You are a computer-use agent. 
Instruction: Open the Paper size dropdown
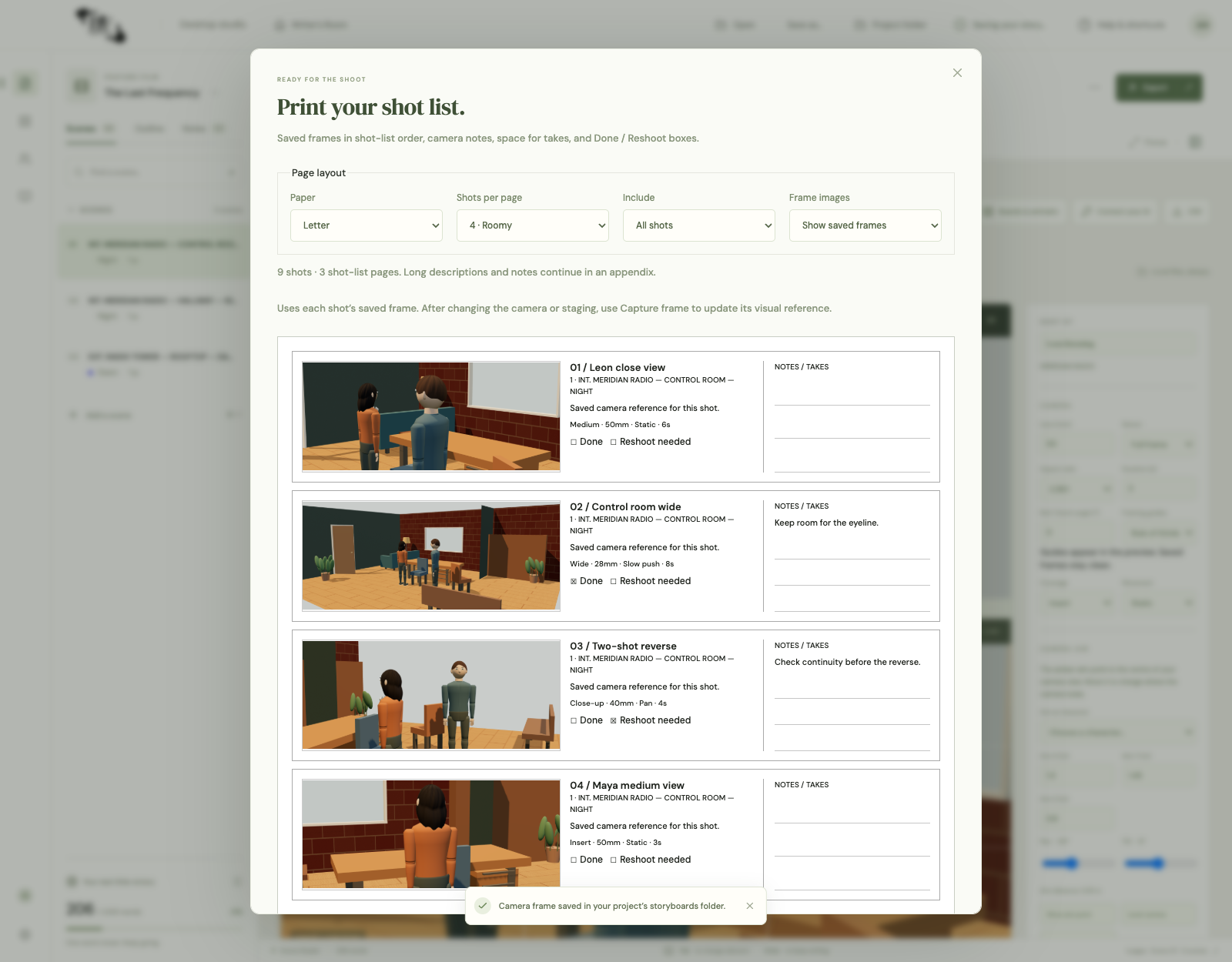[367, 225]
